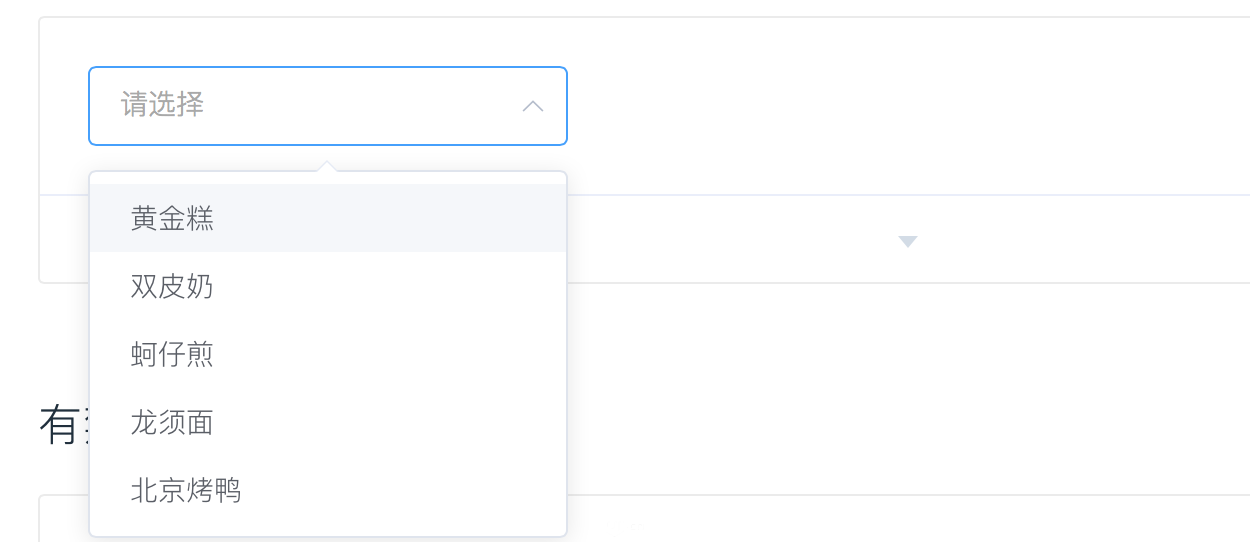
Task: Click the gray down-triangle to show code
Action: pyautogui.click(x=908, y=241)
